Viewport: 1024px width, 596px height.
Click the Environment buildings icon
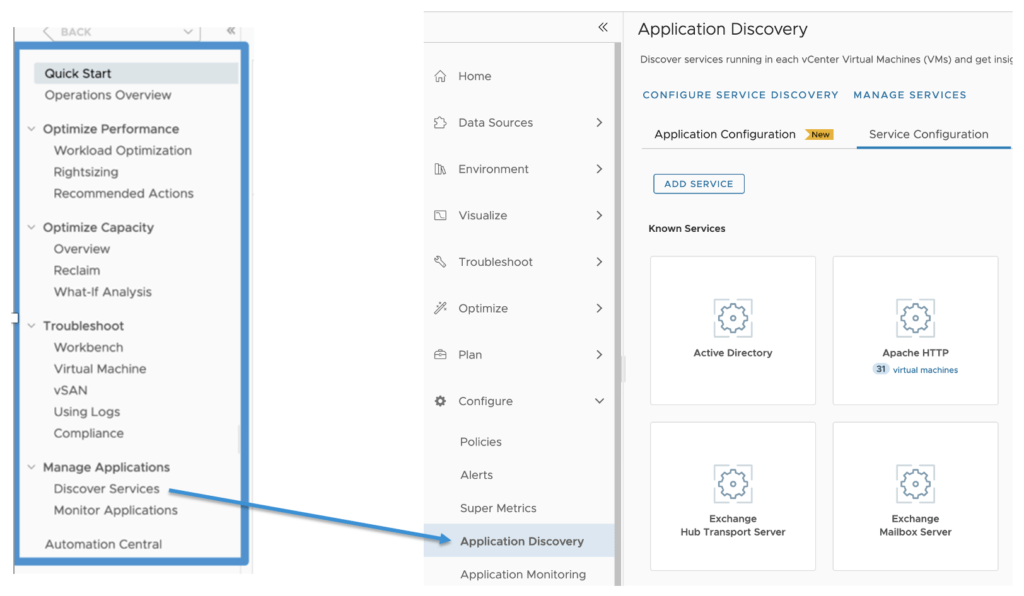pyautogui.click(x=440, y=169)
